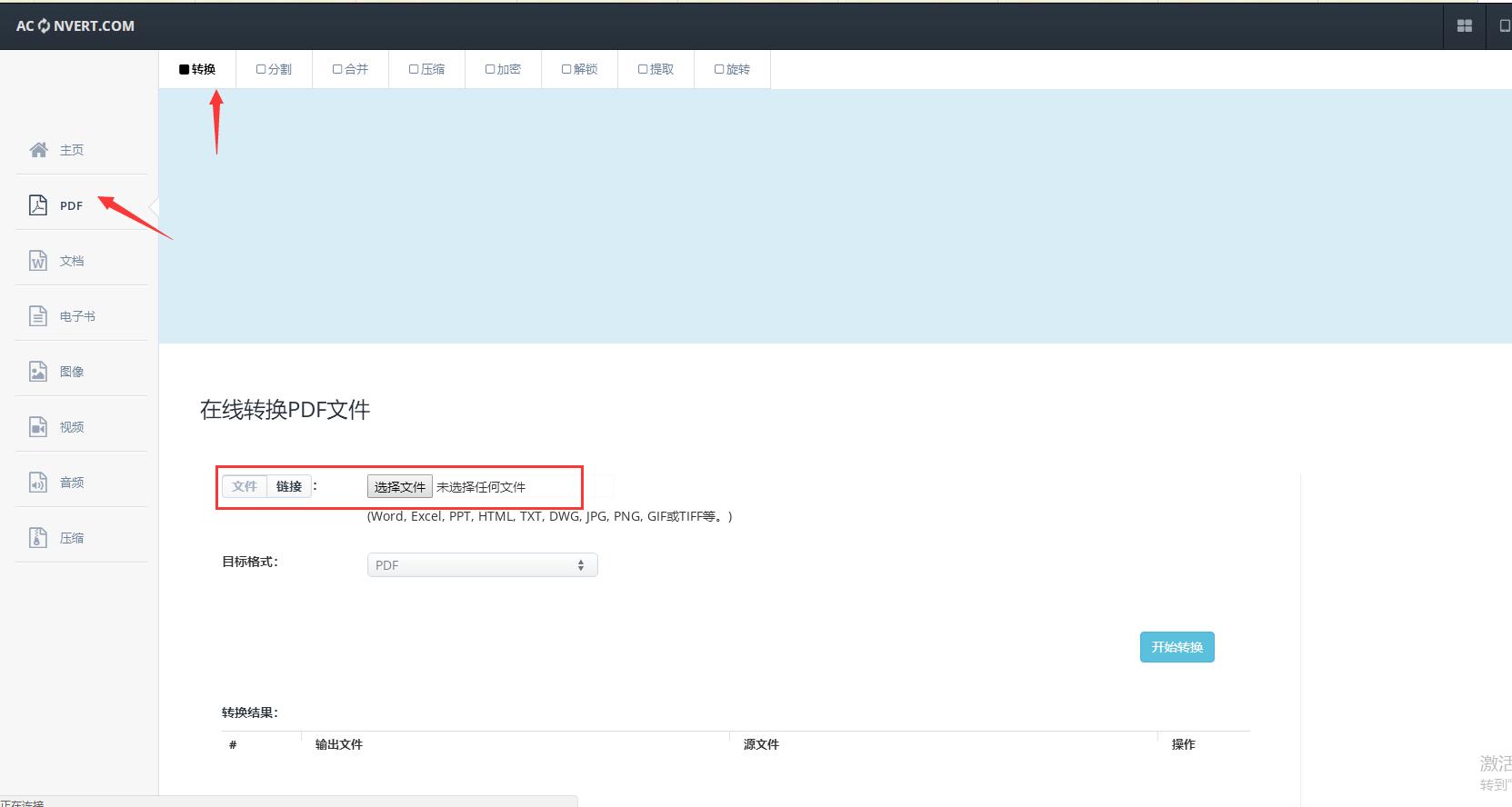Click the ebook page icon in sidebar

[38, 316]
